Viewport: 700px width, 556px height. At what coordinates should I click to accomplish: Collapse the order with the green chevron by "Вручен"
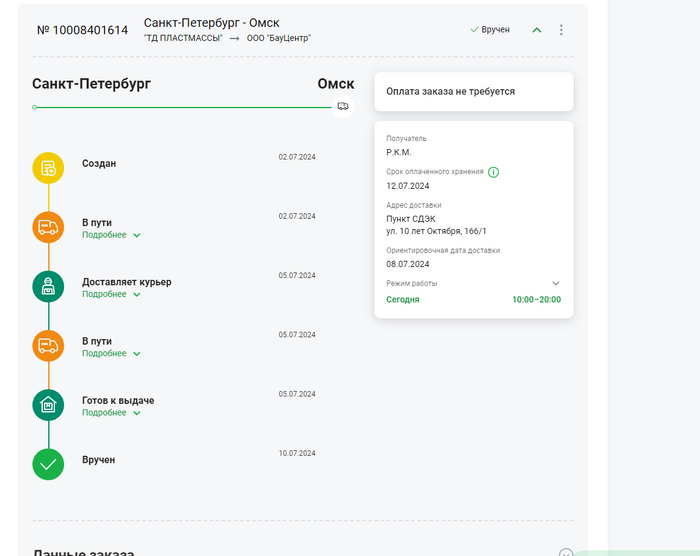[x=537, y=30]
